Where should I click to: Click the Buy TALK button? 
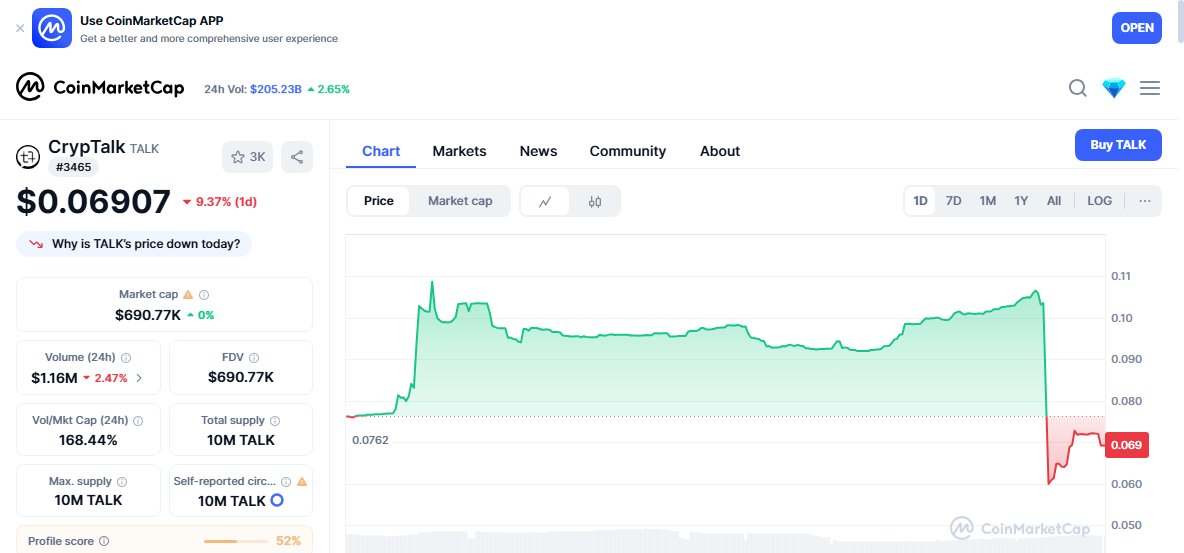[x=1118, y=145]
